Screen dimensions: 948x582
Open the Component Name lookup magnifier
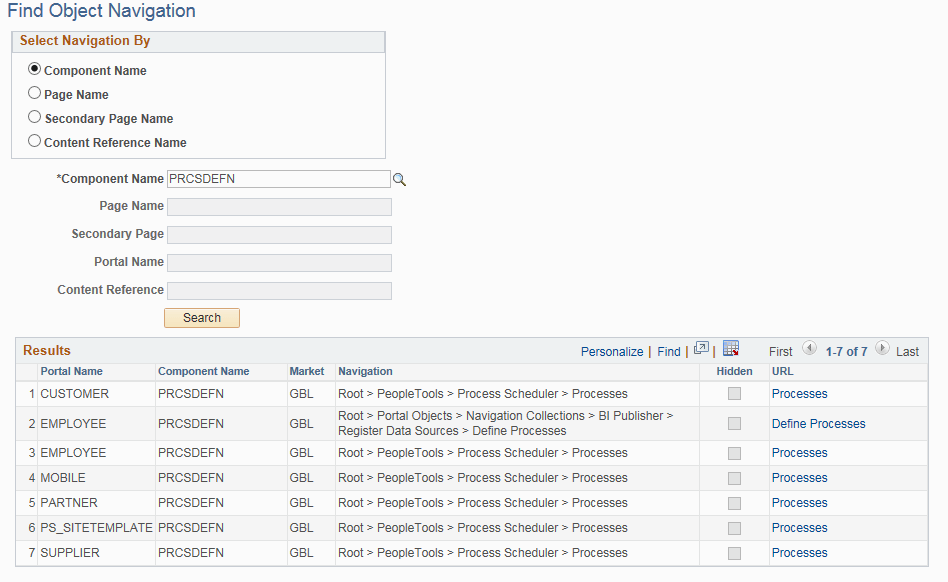[400, 179]
